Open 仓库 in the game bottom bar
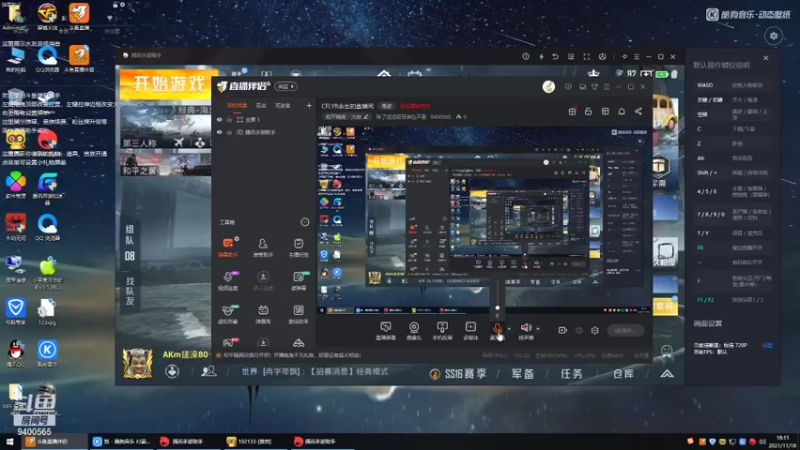Image resolution: width=800 pixels, height=450 pixels. coord(623,374)
